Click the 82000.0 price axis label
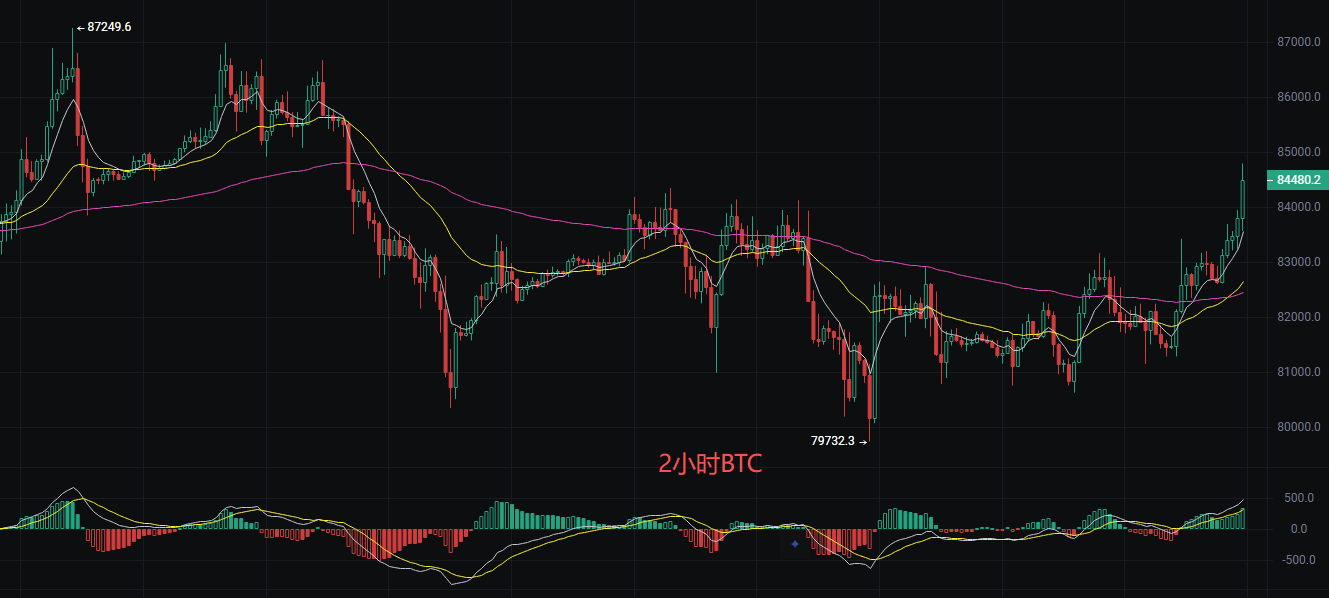Viewport: 1329px width, 598px height. point(1299,317)
